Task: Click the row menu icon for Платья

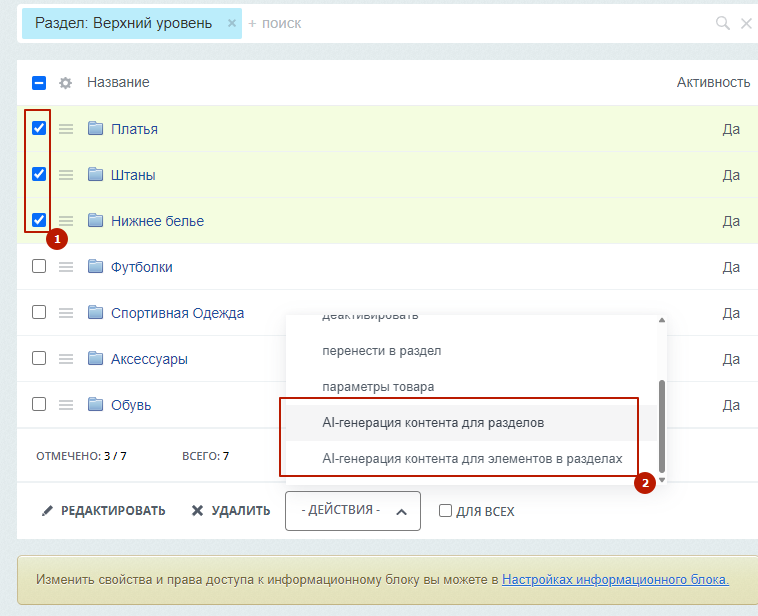Action: (66, 129)
